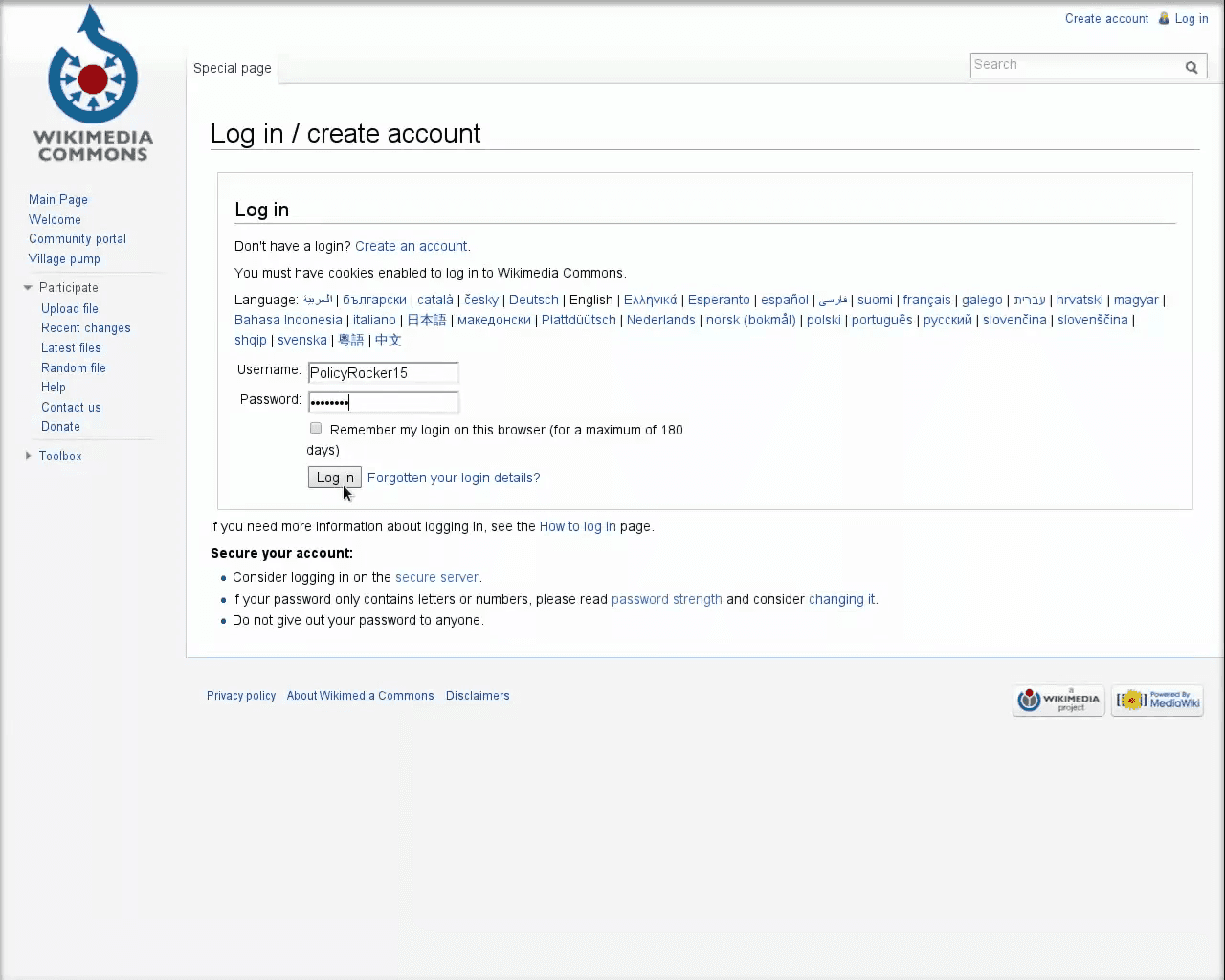Click the search magnifier icon
This screenshot has width=1225, height=980.
[1192, 67]
